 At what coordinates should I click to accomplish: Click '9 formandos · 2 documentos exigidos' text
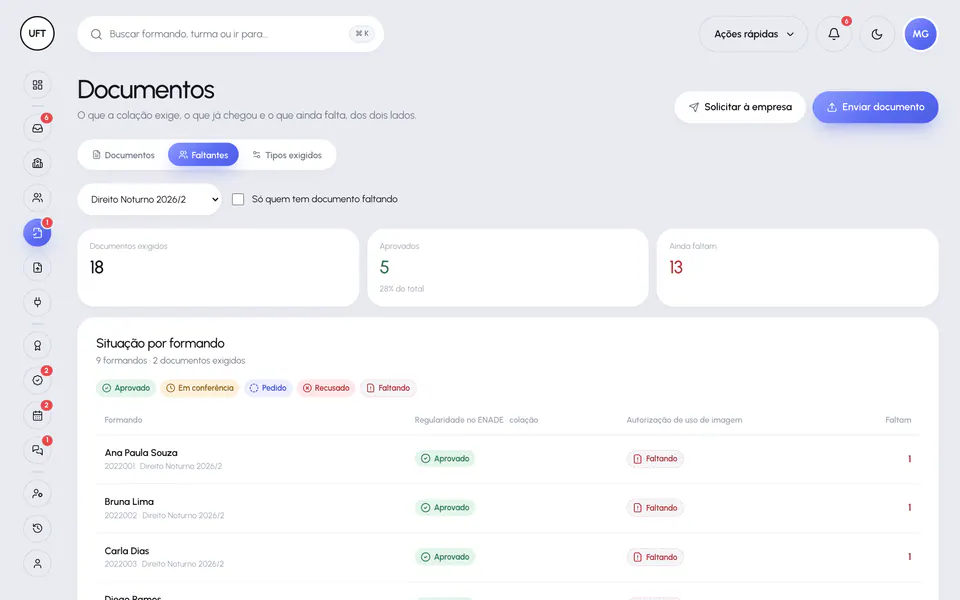coord(170,361)
